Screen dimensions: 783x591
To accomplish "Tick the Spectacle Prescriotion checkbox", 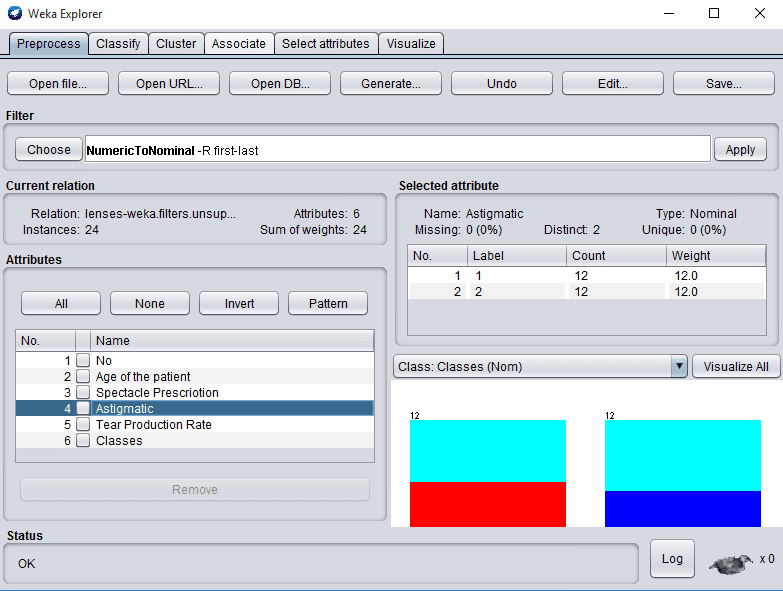I will click(x=83, y=392).
